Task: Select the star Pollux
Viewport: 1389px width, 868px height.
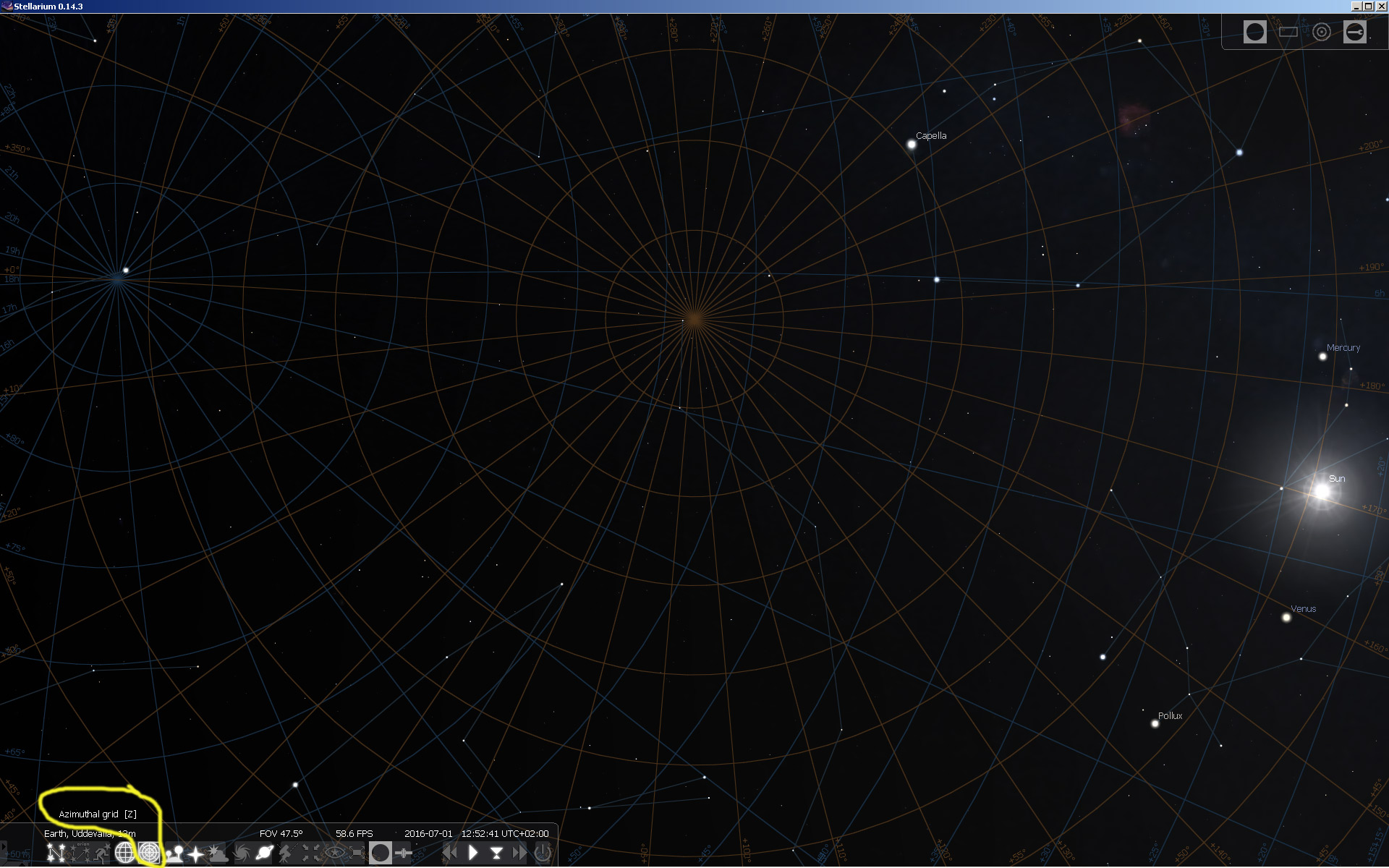Action: pyautogui.click(x=1155, y=723)
